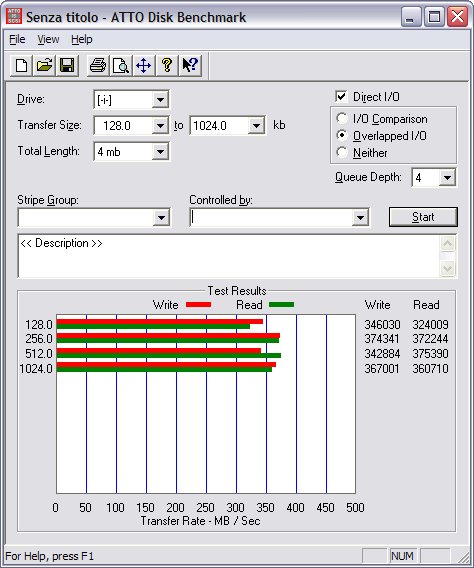
Task: Print results using the printer icon
Action: click(x=98, y=66)
